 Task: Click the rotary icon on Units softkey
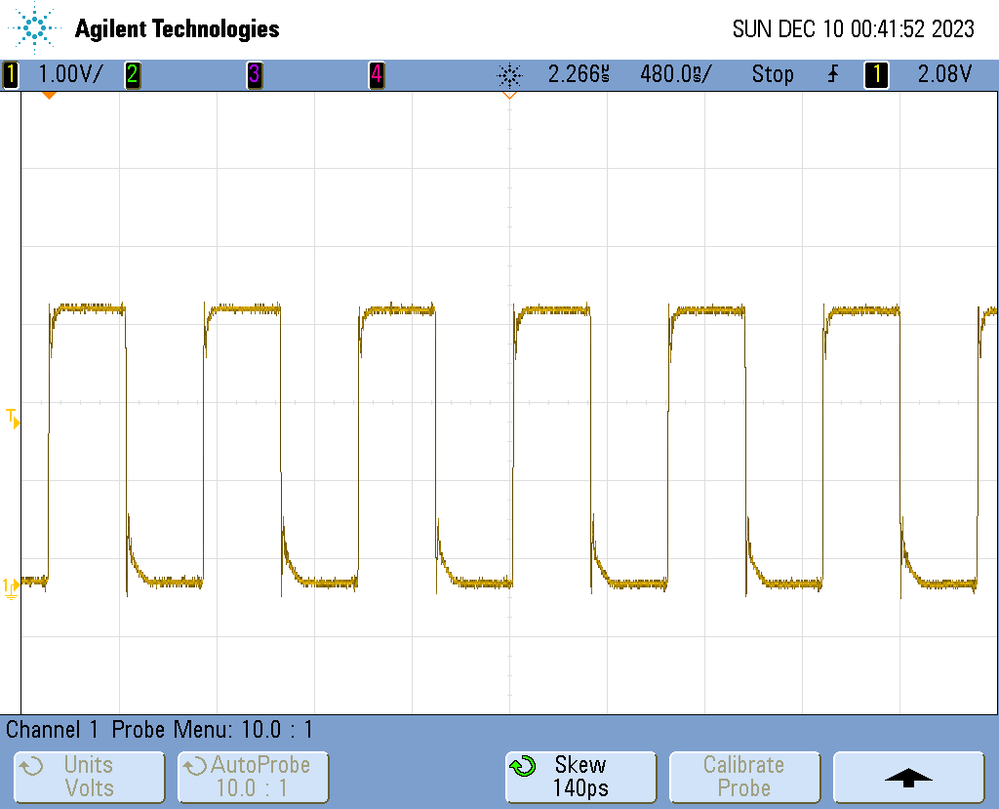(31, 766)
